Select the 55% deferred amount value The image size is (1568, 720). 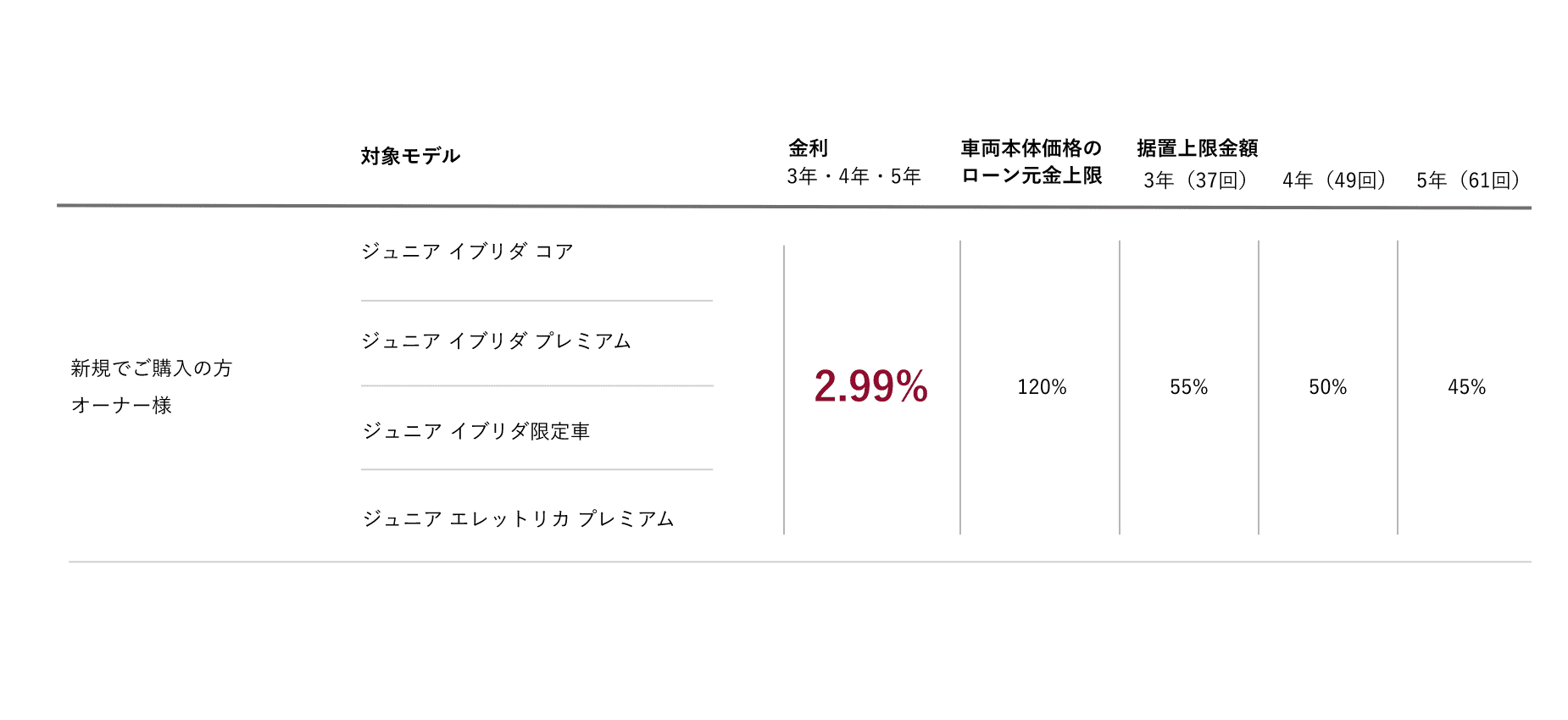click(1188, 387)
